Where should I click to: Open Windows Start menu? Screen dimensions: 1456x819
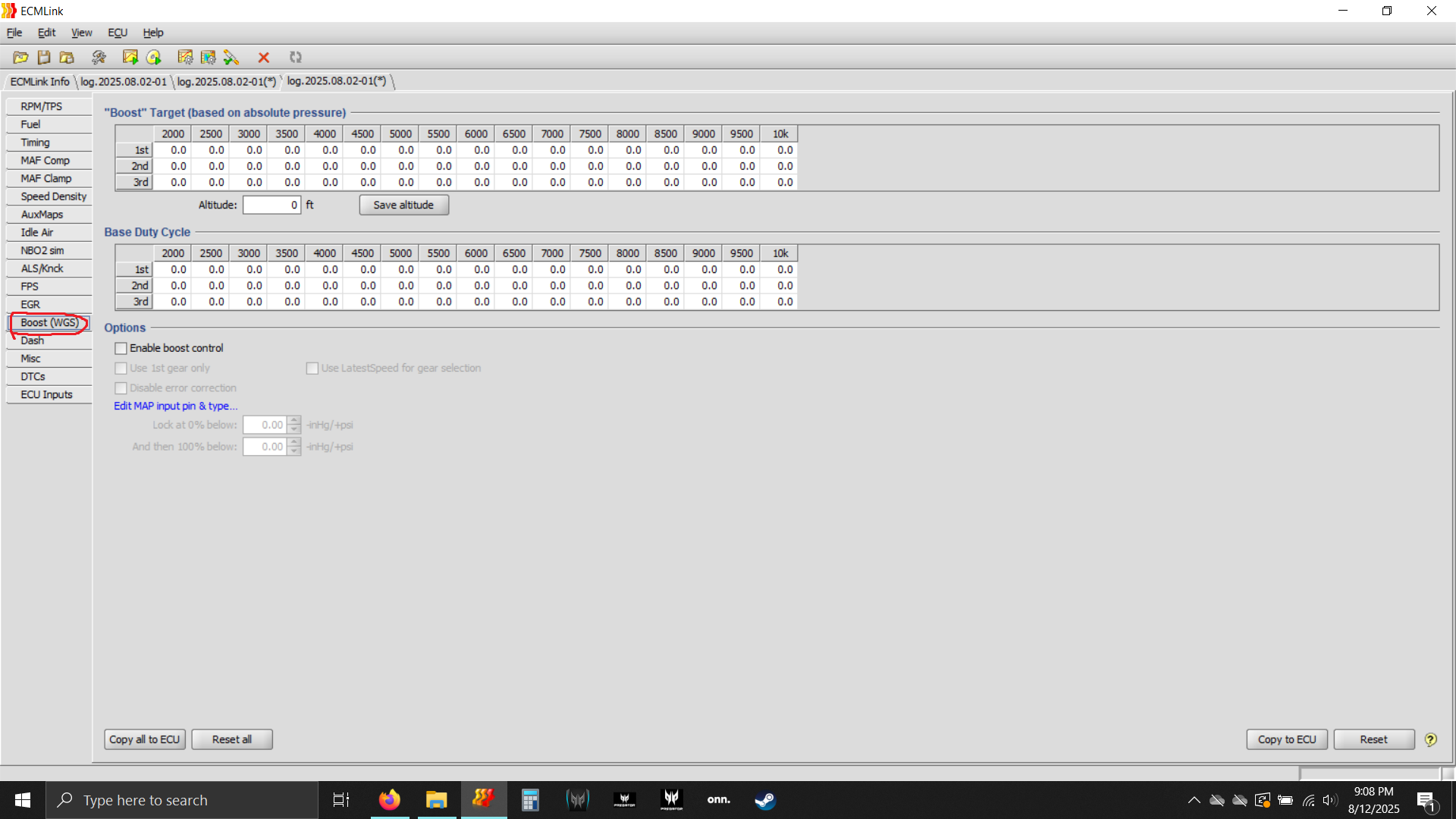pyautogui.click(x=23, y=800)
